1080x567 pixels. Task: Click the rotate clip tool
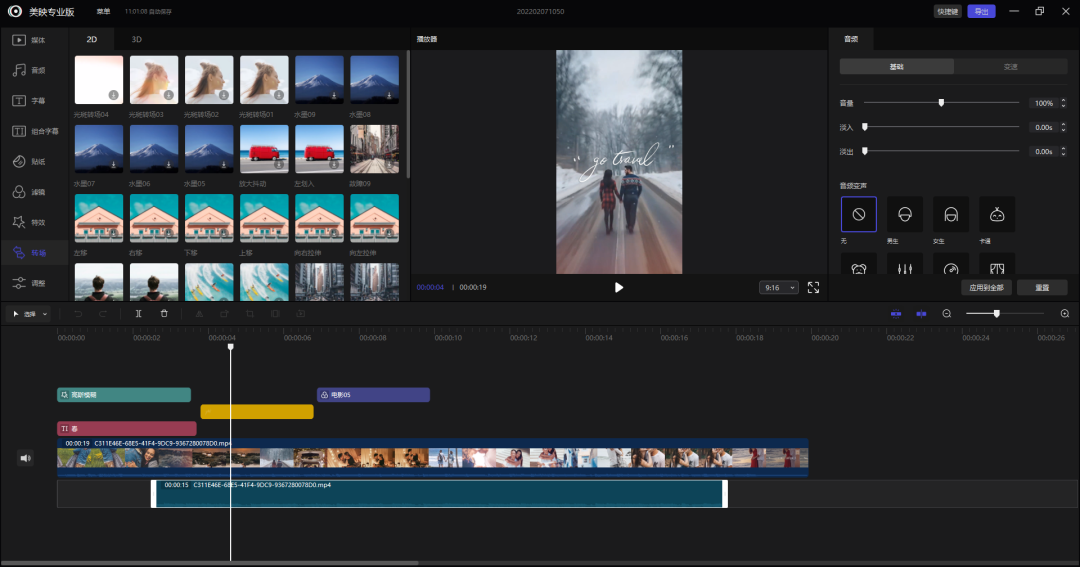point(225,313)
